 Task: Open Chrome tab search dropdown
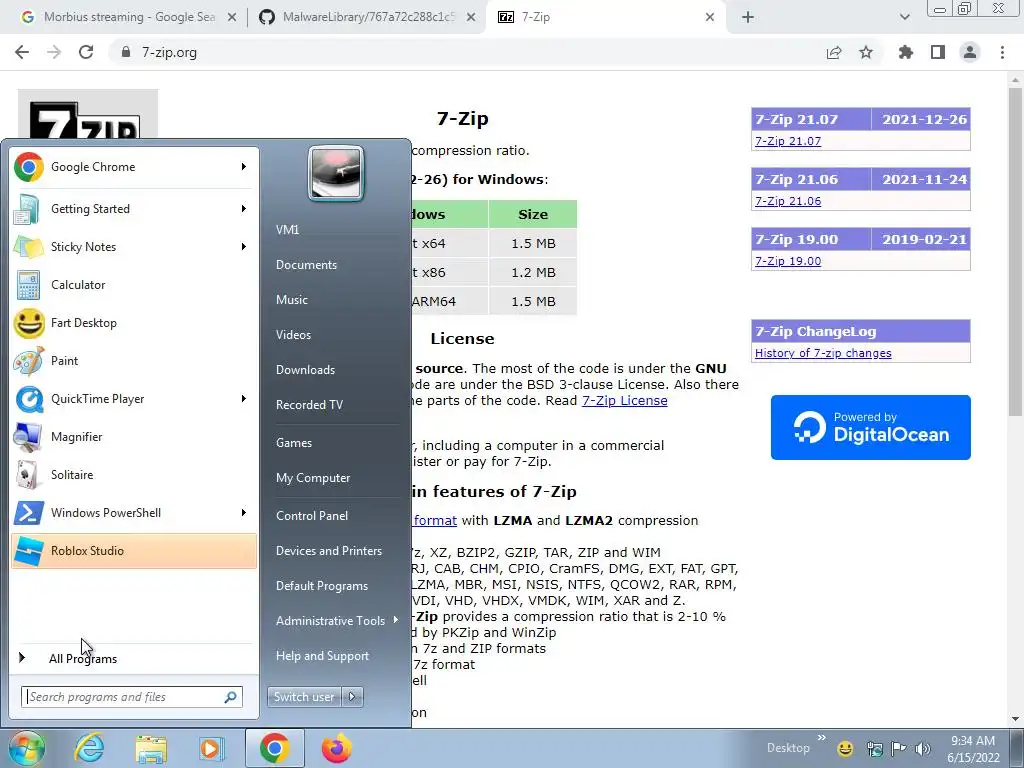(x=904, y=18)
